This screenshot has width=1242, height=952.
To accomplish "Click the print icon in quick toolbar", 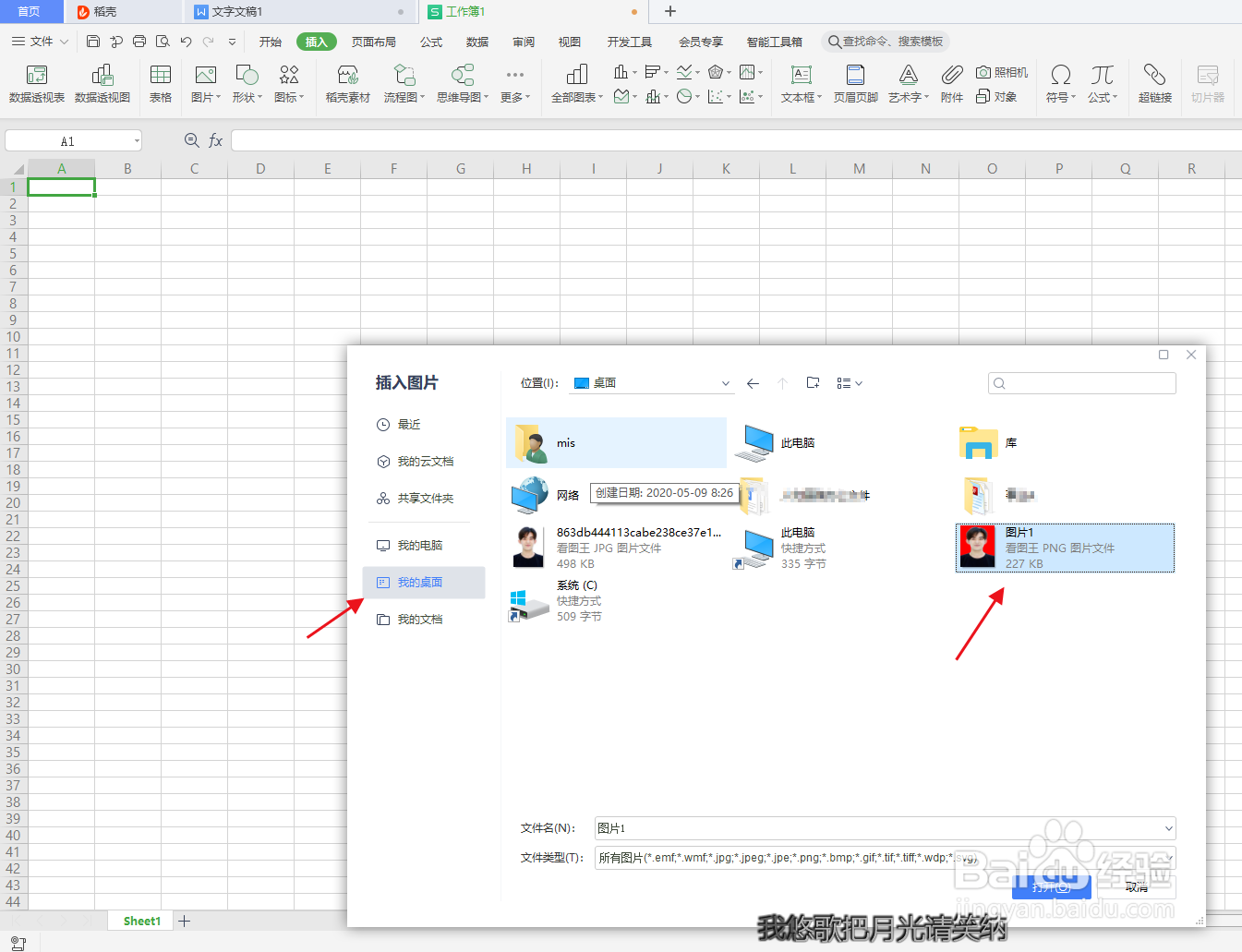I will coord(139,42).
